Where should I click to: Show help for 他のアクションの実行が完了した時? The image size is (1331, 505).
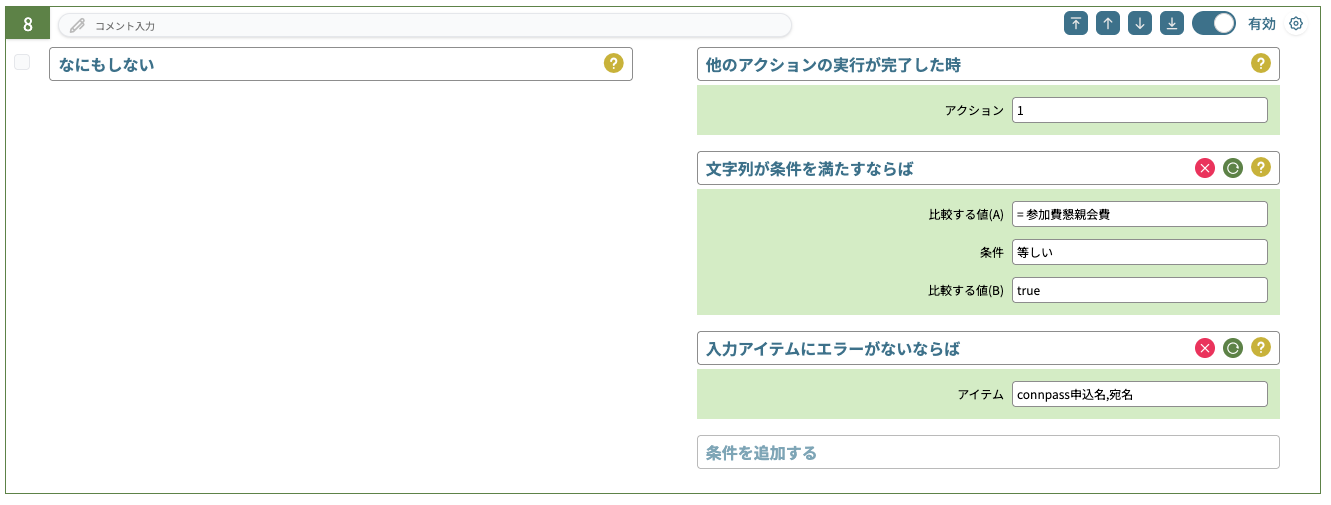[x=1261, y=63]
